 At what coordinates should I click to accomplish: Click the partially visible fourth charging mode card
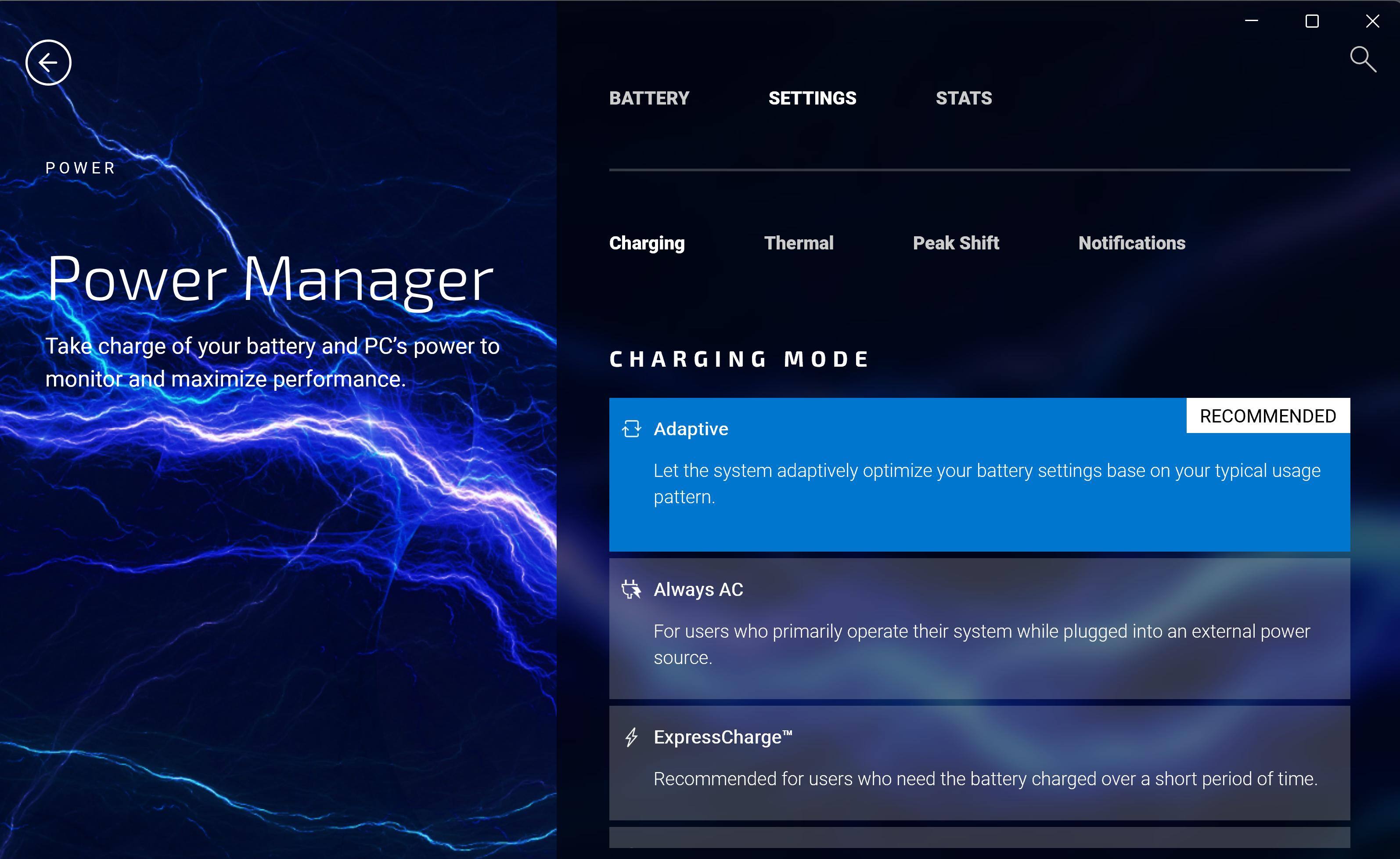pyautogui.click(x=979, y=837)
